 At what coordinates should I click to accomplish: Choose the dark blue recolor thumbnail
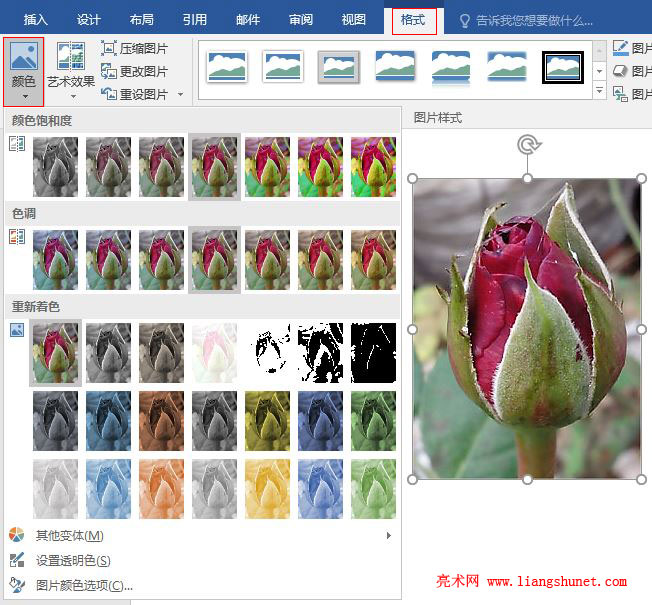[x=108, y=421]
